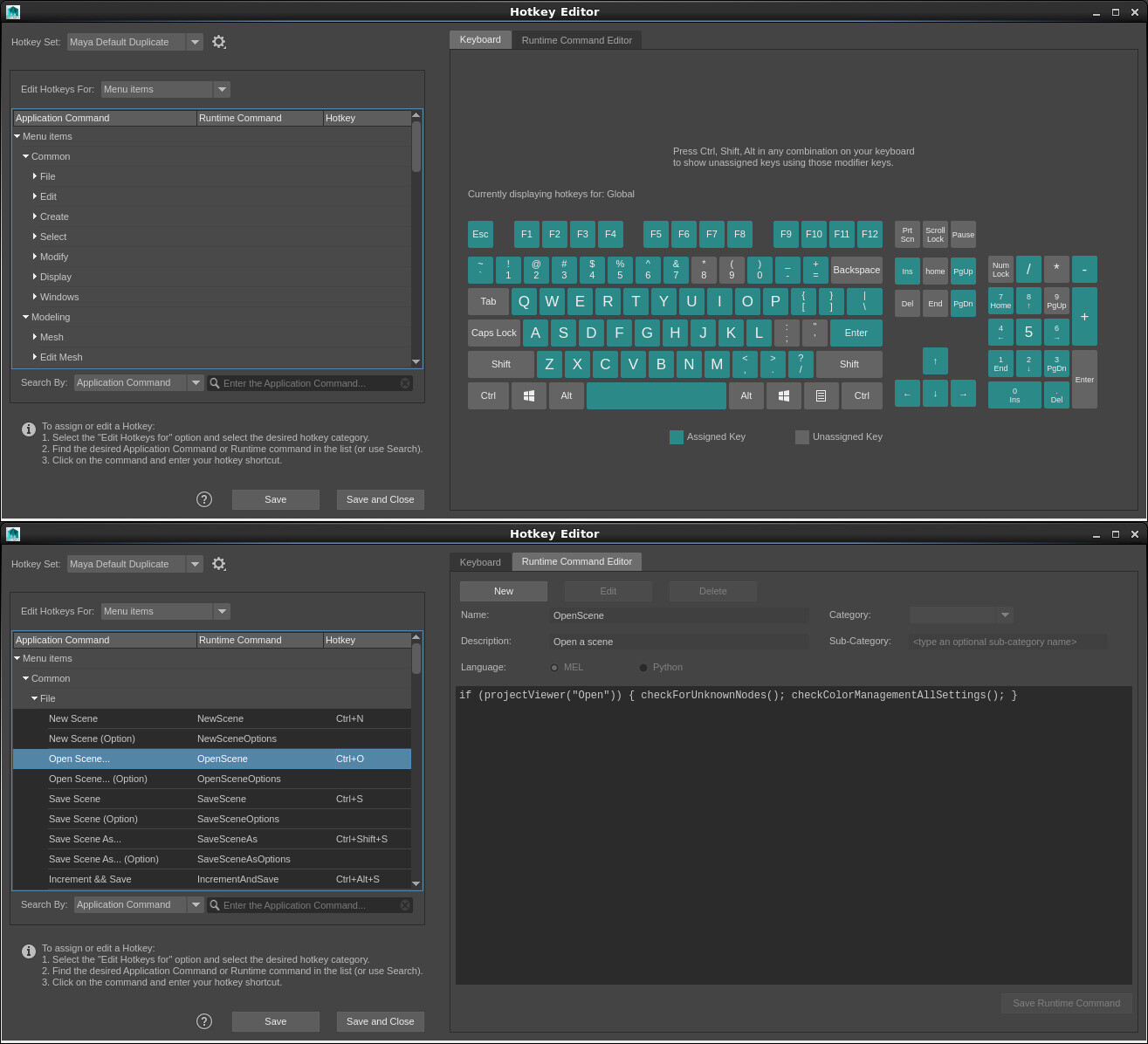
Task: Click Save Runtime Command button
Action: (x=1067, y=1003)
